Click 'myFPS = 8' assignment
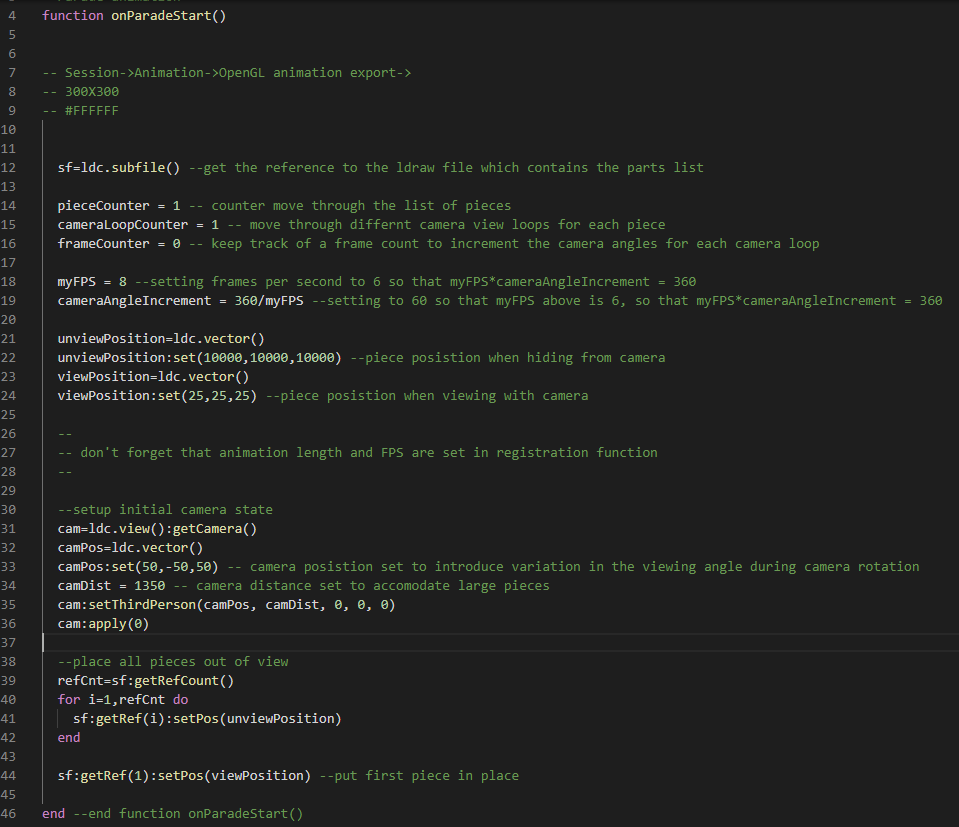 (92, 281)
